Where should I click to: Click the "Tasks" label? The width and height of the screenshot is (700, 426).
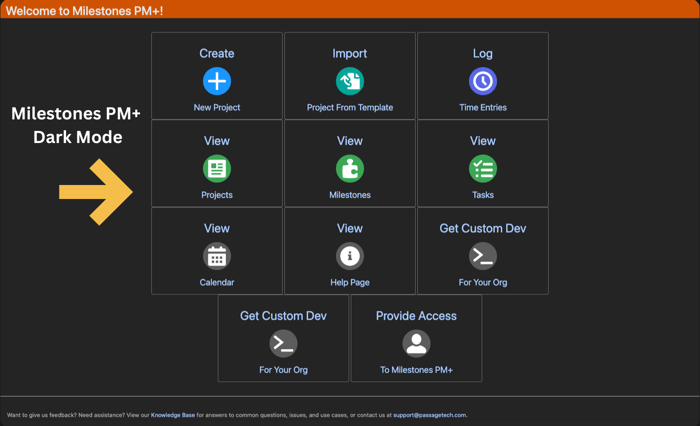(x=483, y=195)
